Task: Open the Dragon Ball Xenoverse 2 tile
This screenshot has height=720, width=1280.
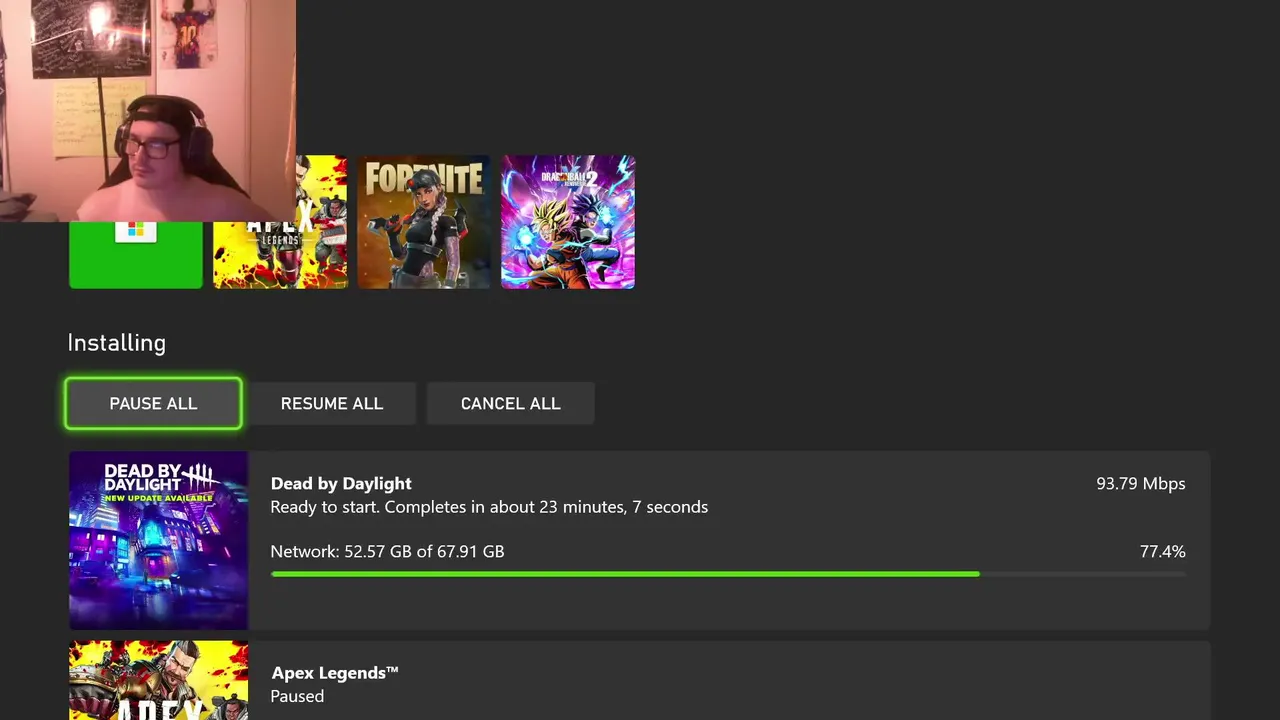Action: point(568,222)
